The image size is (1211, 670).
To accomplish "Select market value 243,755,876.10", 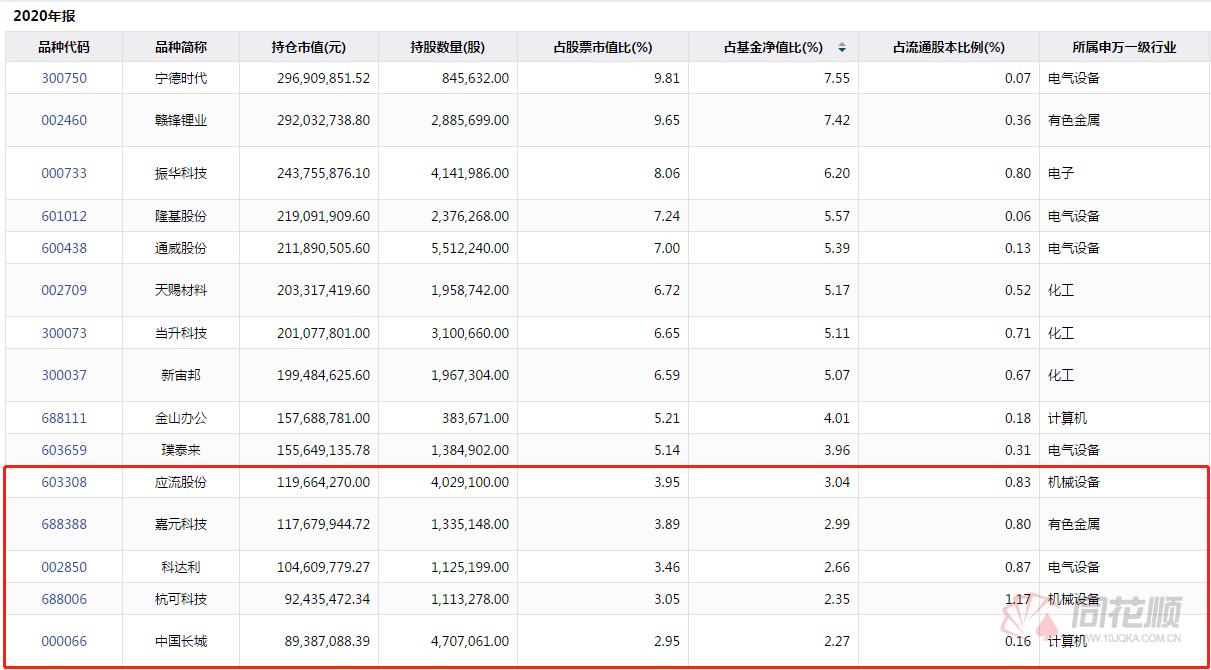I will [323, 173].
